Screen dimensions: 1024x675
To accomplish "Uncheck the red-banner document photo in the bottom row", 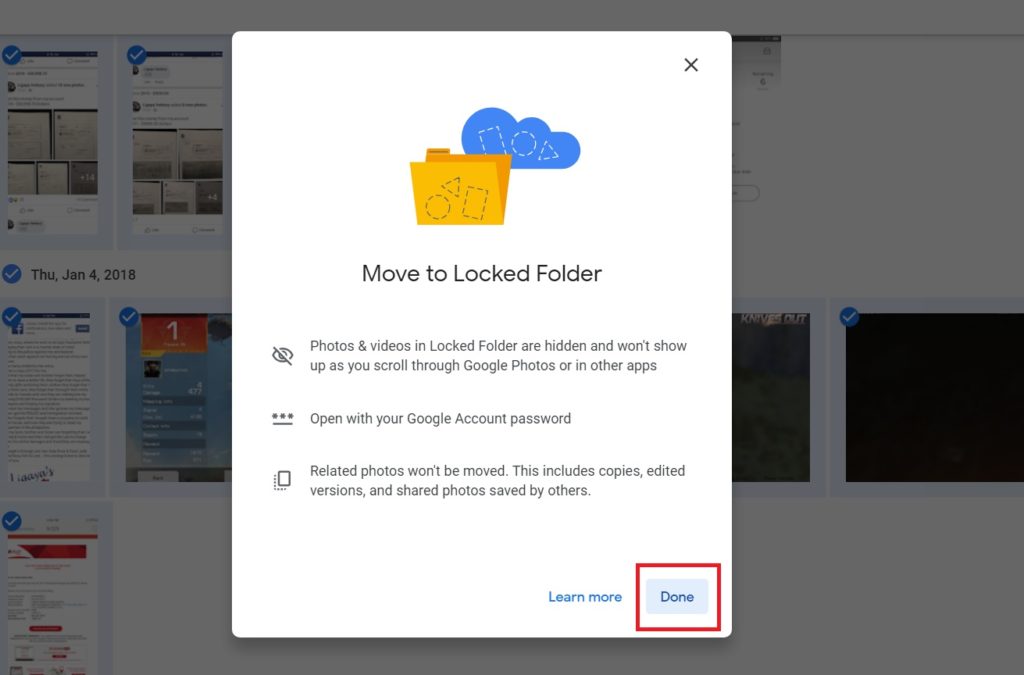I will pos(11,521).
